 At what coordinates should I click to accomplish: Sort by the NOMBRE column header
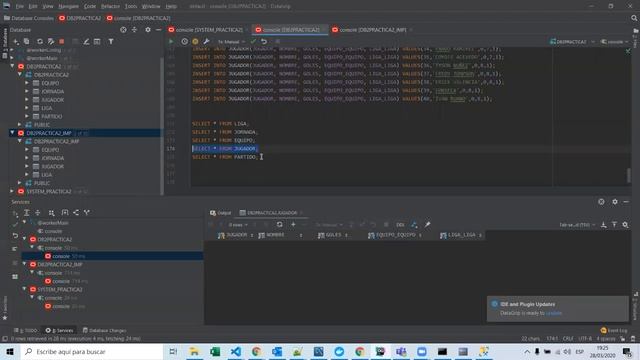click(279, 235)
